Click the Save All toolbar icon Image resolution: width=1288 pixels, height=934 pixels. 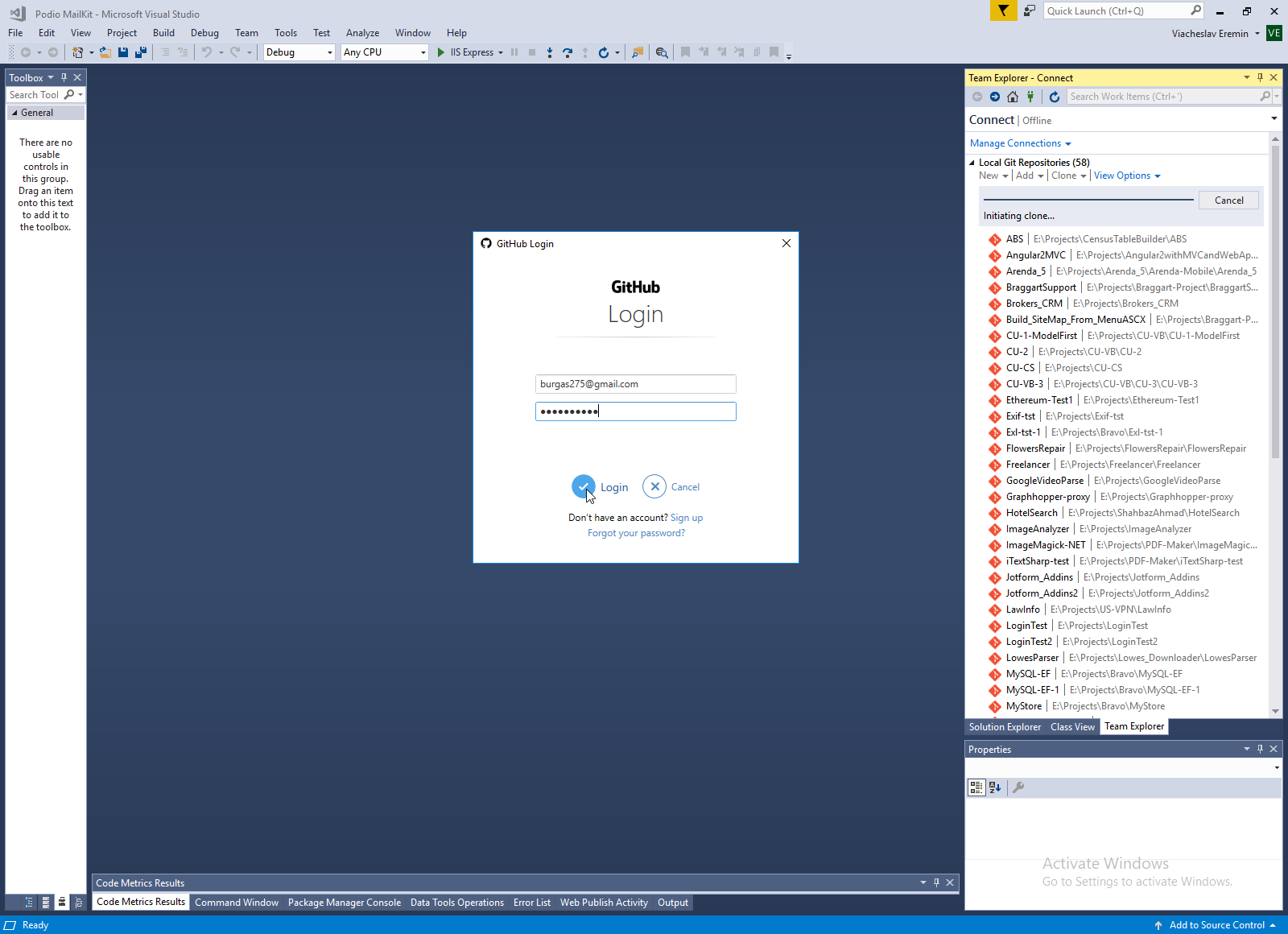[x=141, y=52]
